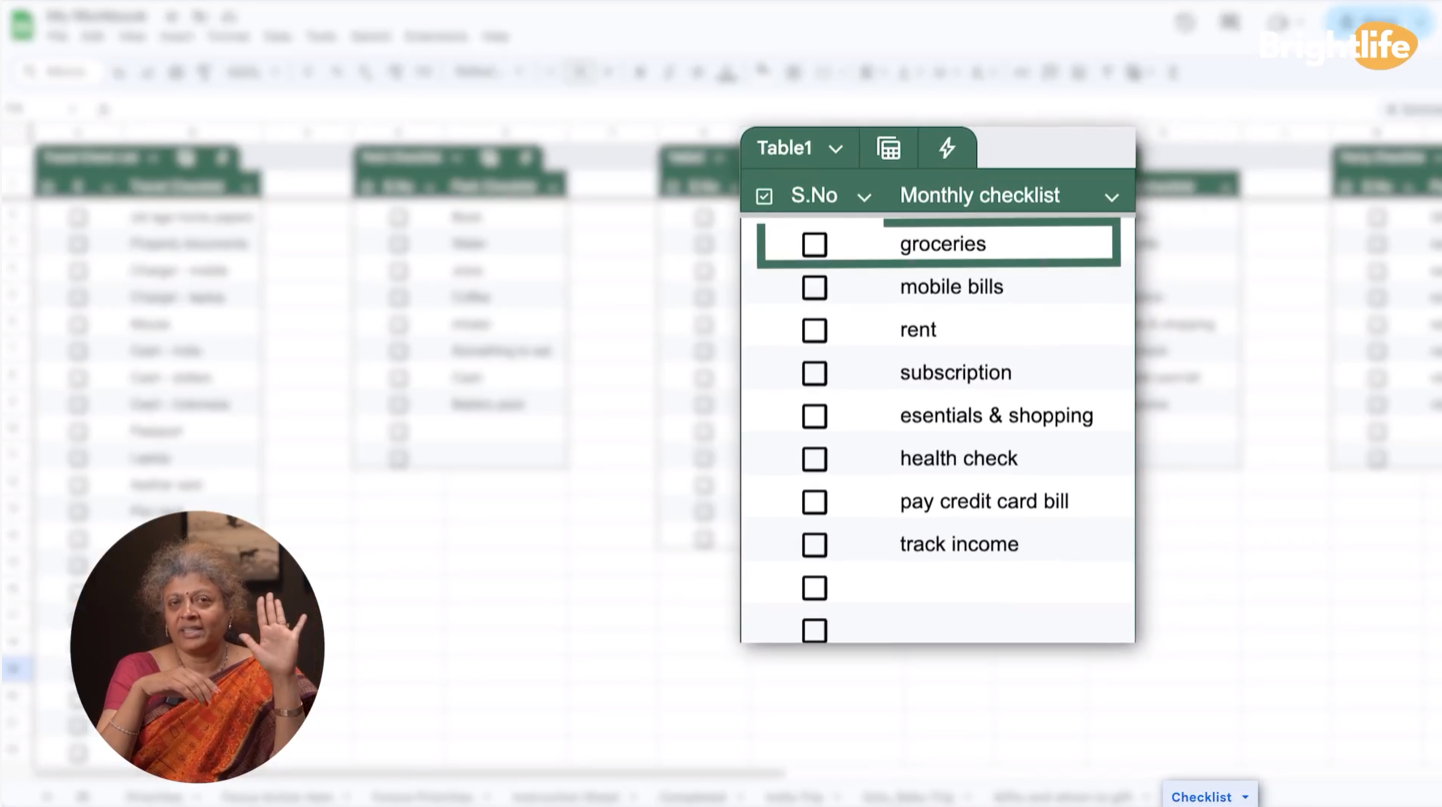Tick the mobile bills checkbox

814,287
